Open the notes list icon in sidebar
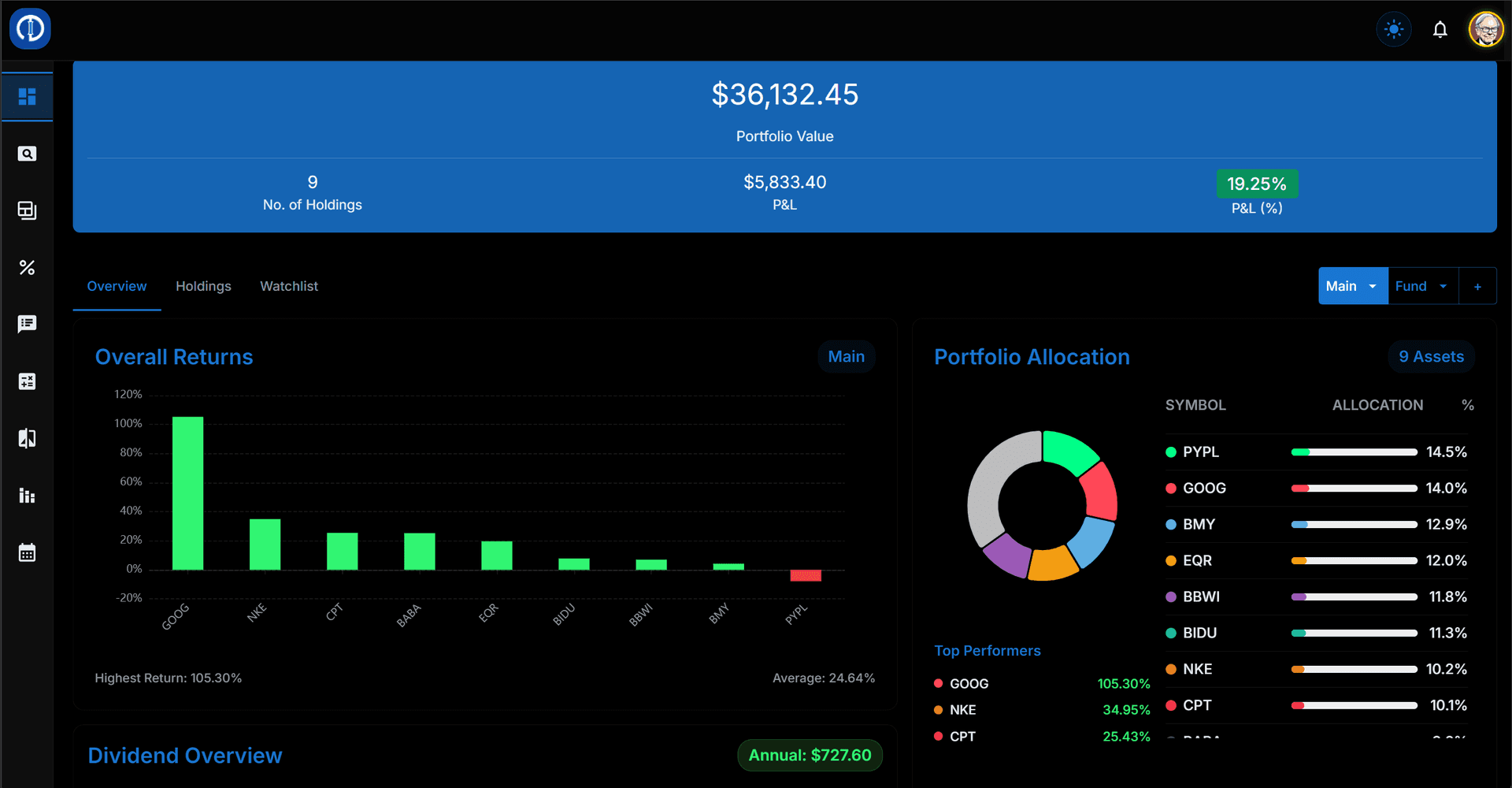The image size is (1512, 788). tap(28, 324)
